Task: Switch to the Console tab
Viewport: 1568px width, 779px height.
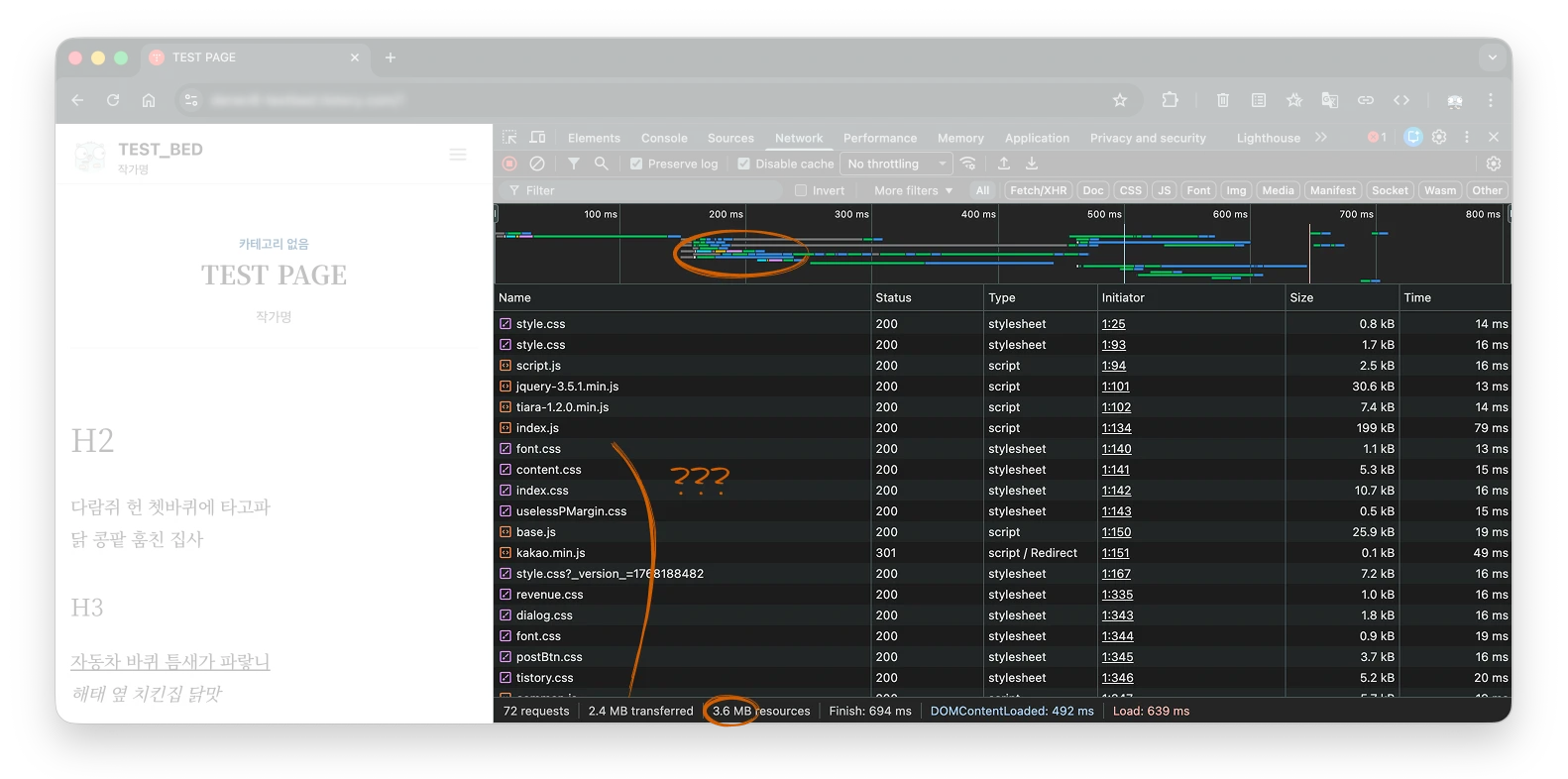Action: [x=664, y=139]
